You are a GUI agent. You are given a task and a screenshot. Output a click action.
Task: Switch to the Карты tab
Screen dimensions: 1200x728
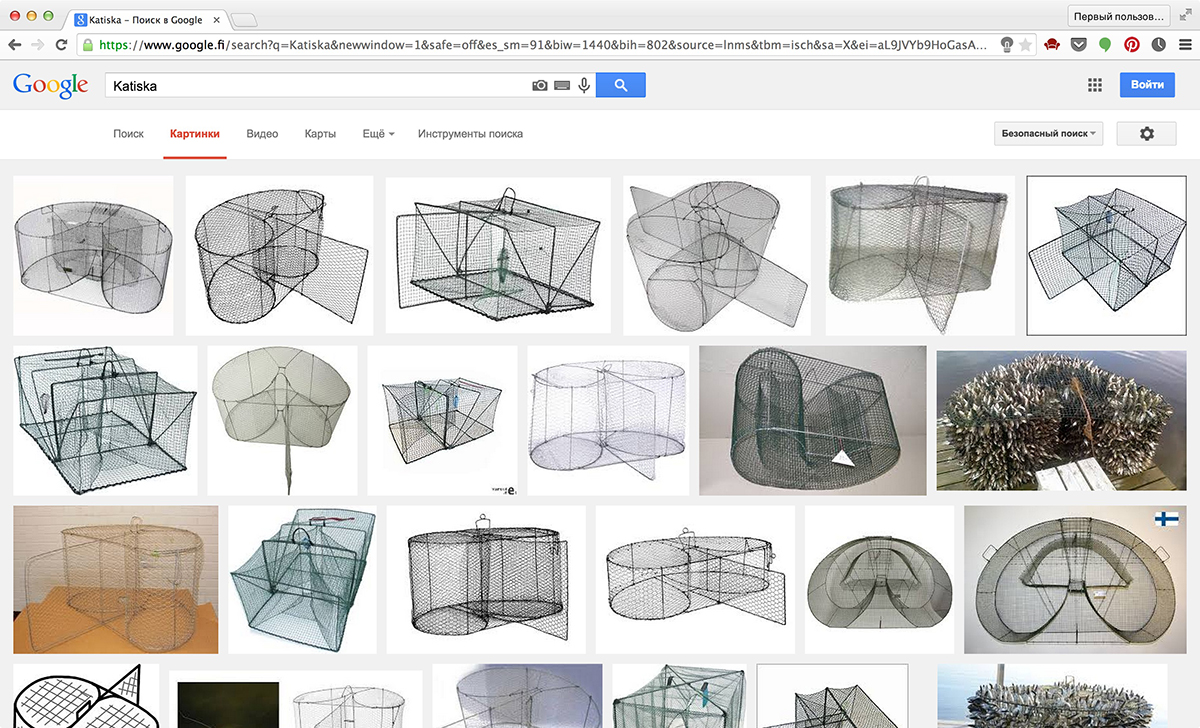pos(320,134)
